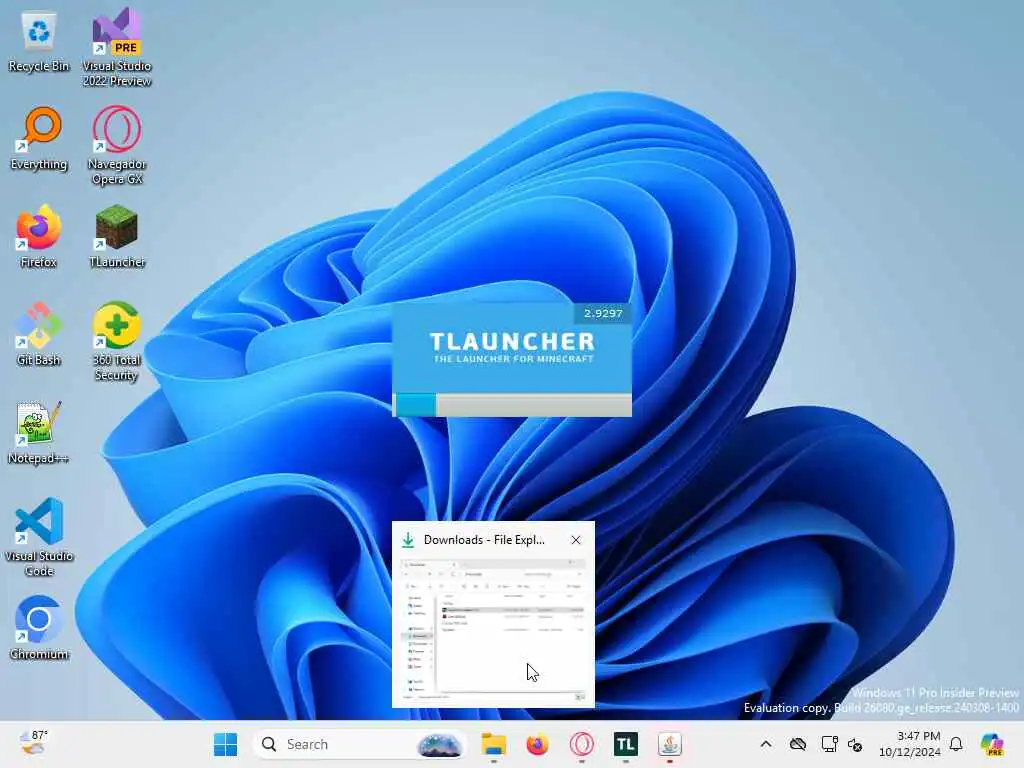The image size is (1024, 768).
Task: Click the muted volume tray icon
Action: [855, 744]
